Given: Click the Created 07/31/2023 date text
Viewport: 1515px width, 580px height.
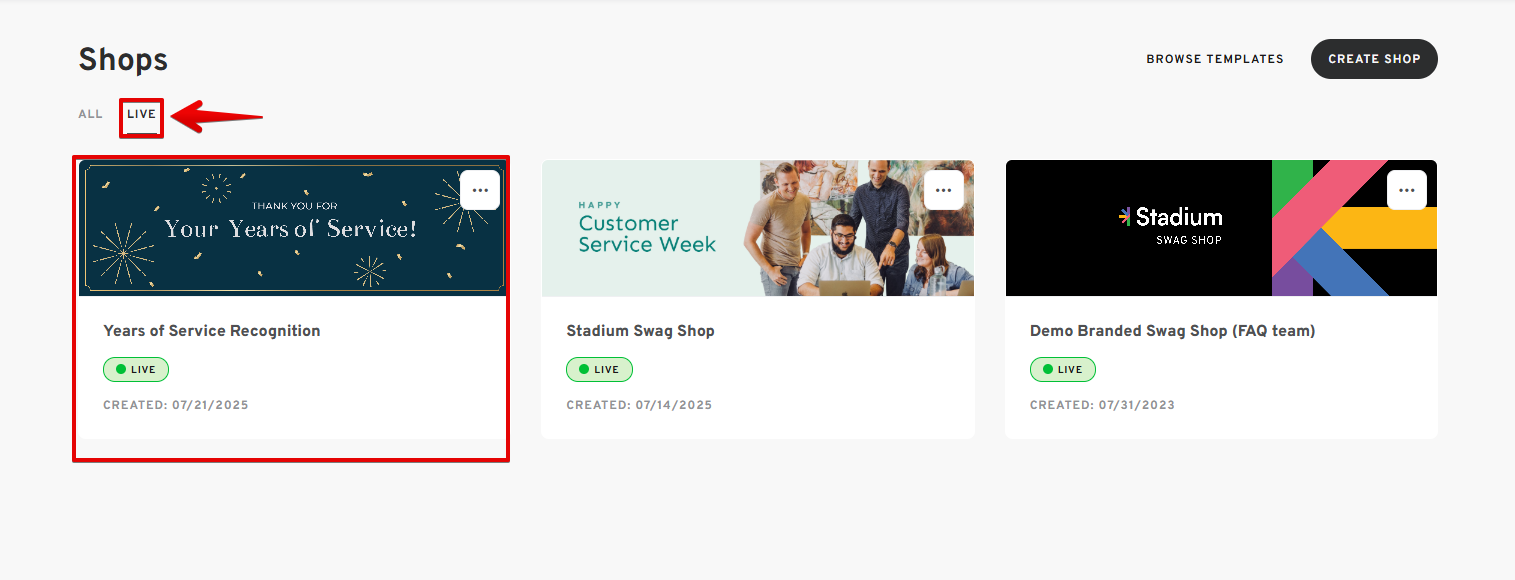Looking at the screenshot, I should [x=1102, y=405].
